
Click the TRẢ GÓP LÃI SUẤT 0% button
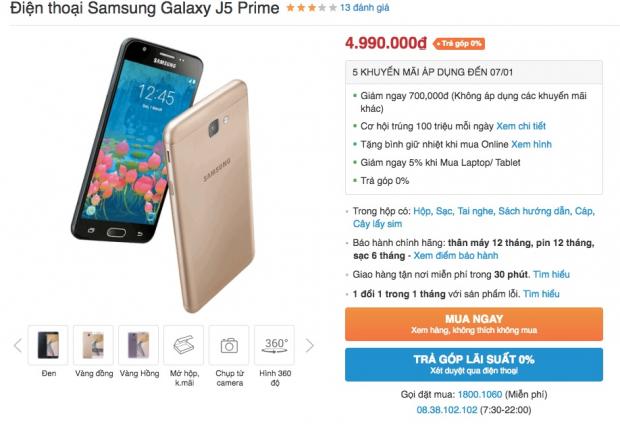click(x=474, y=364)
